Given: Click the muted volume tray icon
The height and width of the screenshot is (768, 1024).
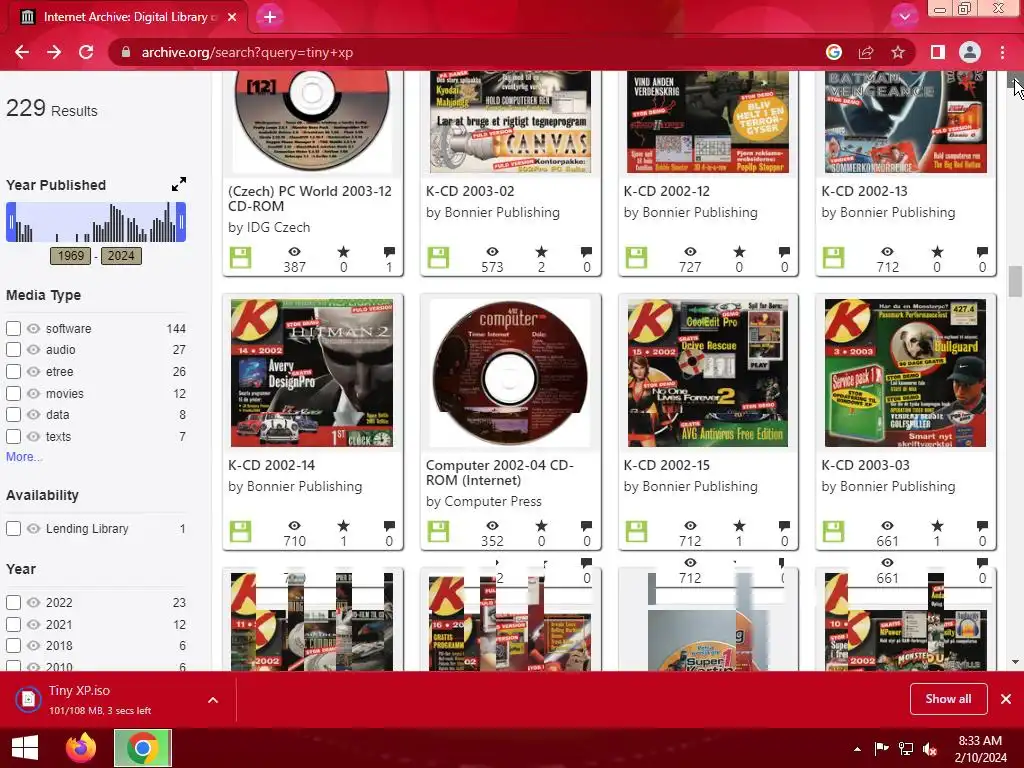Looking at the screenshot, I should (931, 748).
